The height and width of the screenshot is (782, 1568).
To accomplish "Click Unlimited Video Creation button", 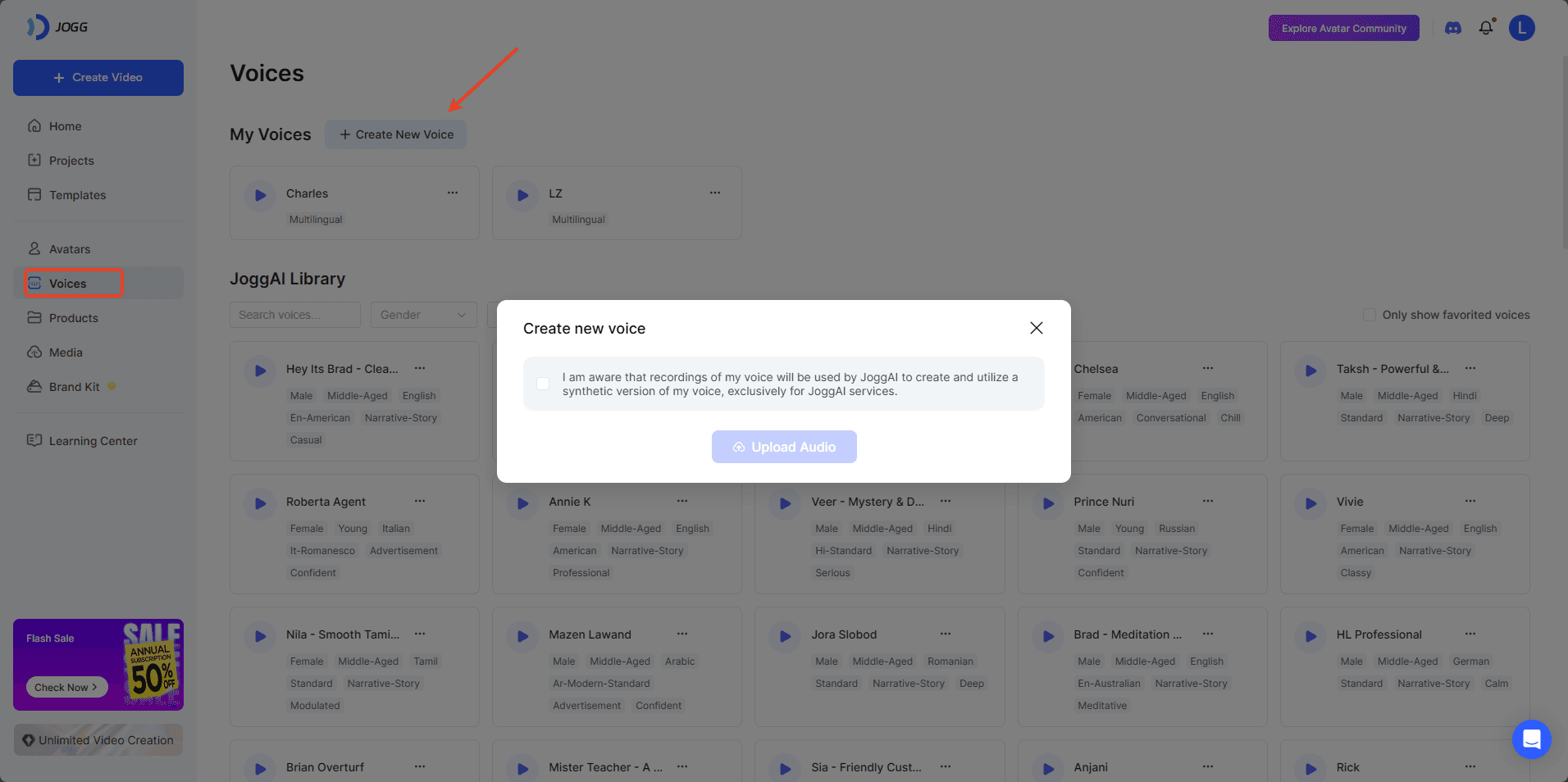I will [98, 740].
